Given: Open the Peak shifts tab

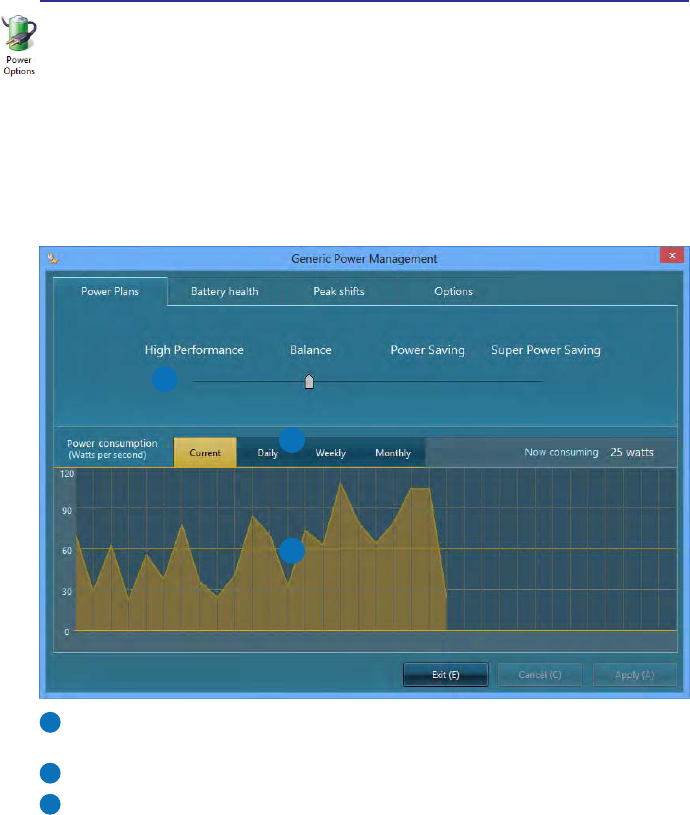Looking at the screenshot, I should (x=339, y=291).
